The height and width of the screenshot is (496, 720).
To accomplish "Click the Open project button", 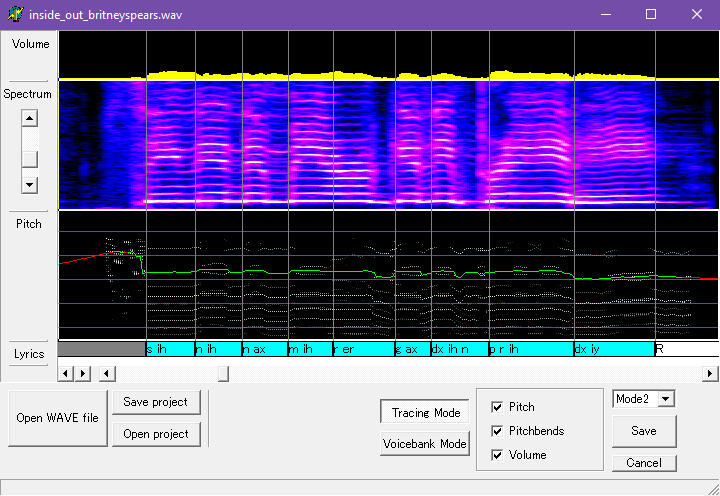I will 155,434.
